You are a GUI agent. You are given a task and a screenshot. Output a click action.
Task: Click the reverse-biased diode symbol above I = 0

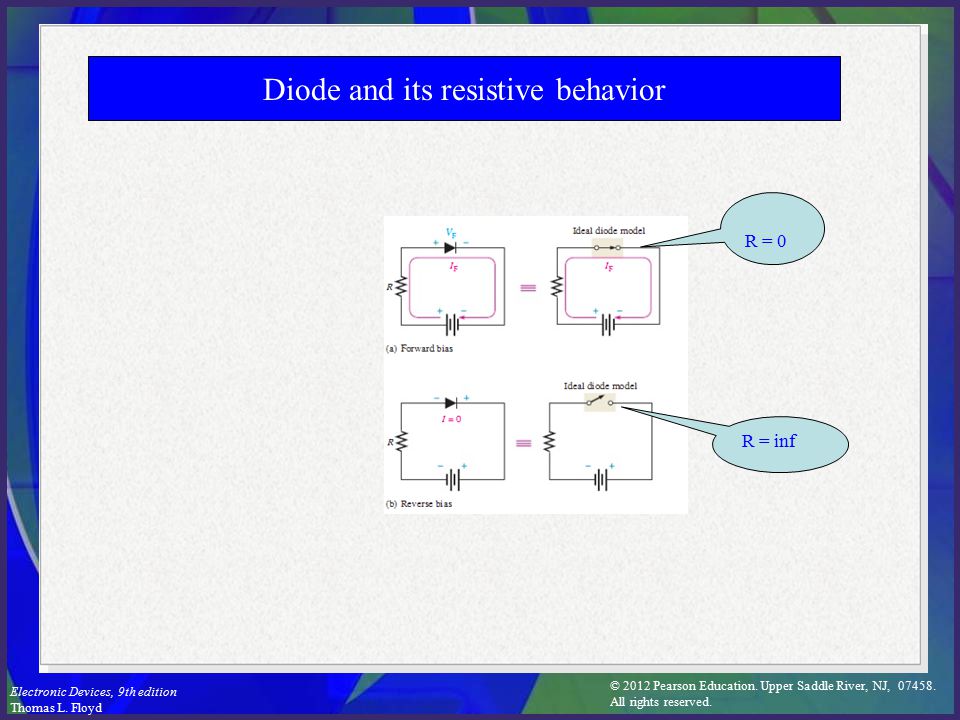451,403
